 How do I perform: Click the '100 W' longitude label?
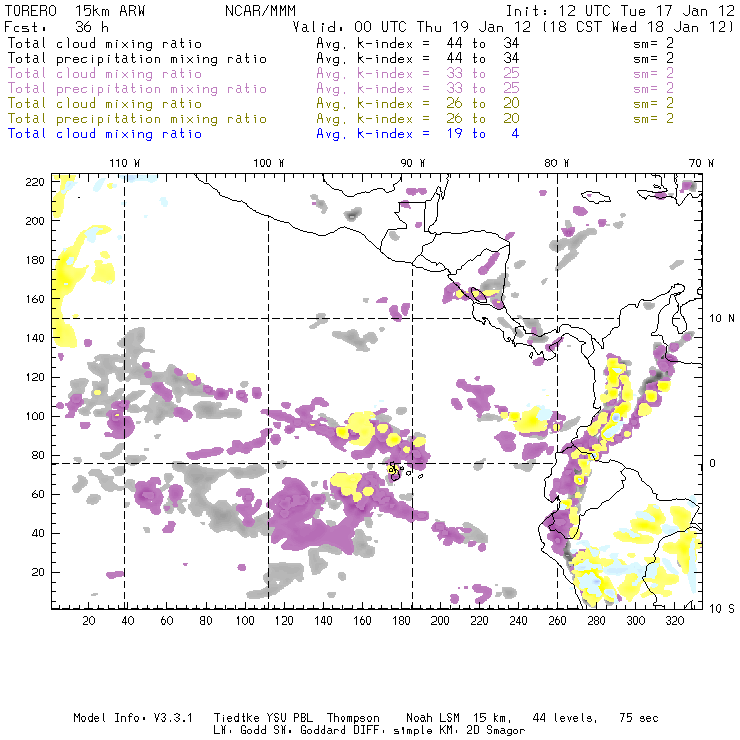(x=269, y=163)
